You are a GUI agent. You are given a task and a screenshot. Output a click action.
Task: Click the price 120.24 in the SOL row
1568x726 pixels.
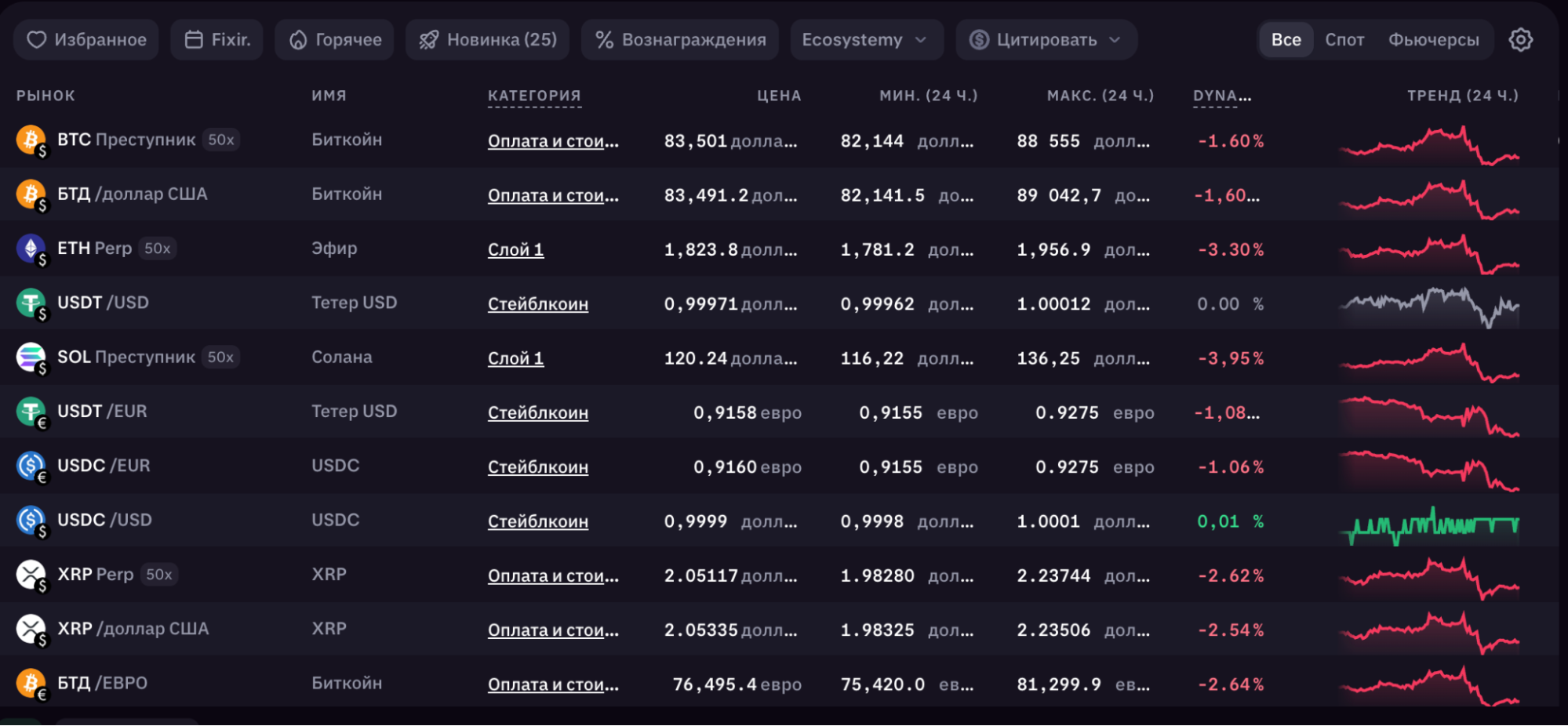click(696, 358)
